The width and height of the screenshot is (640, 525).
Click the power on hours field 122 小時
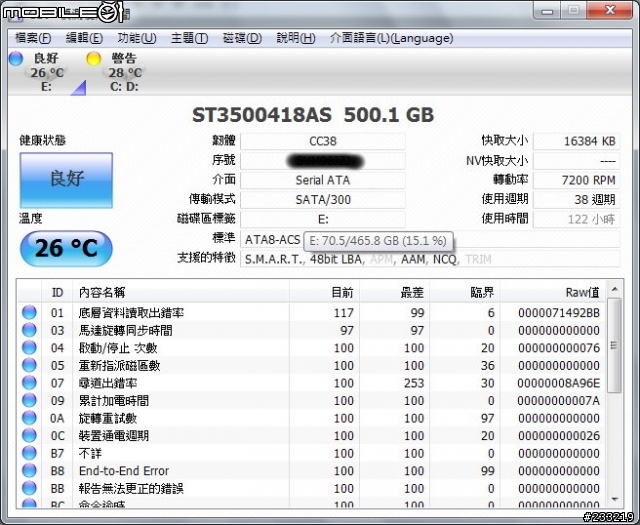coord(576,219)
